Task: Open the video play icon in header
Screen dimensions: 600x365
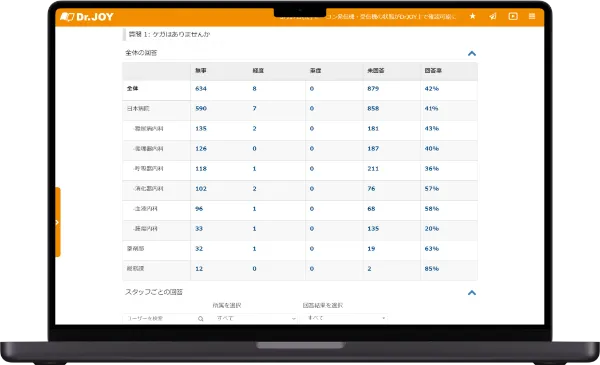Action: pos(513,16)
